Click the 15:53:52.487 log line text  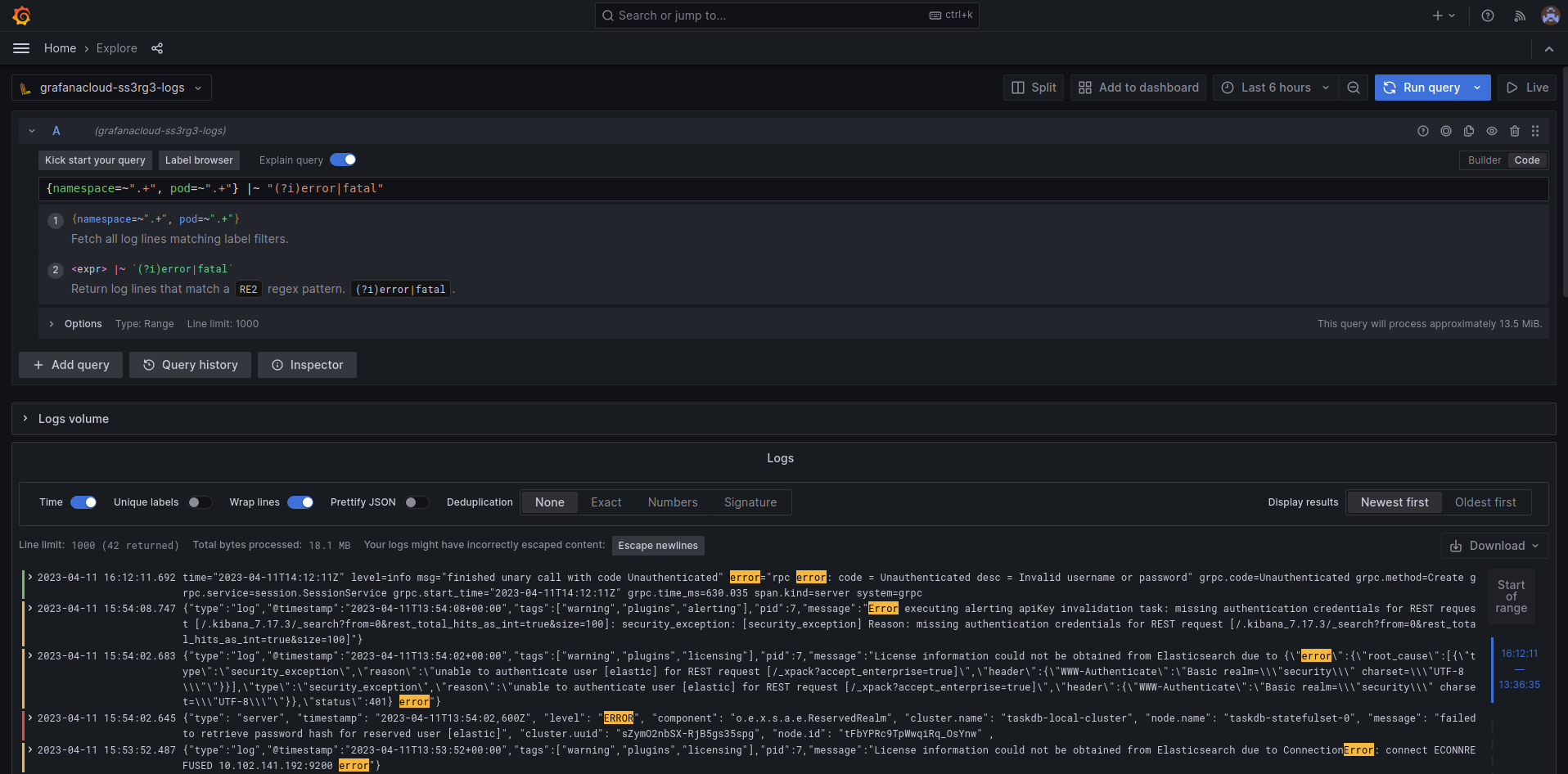click(830, 758)
